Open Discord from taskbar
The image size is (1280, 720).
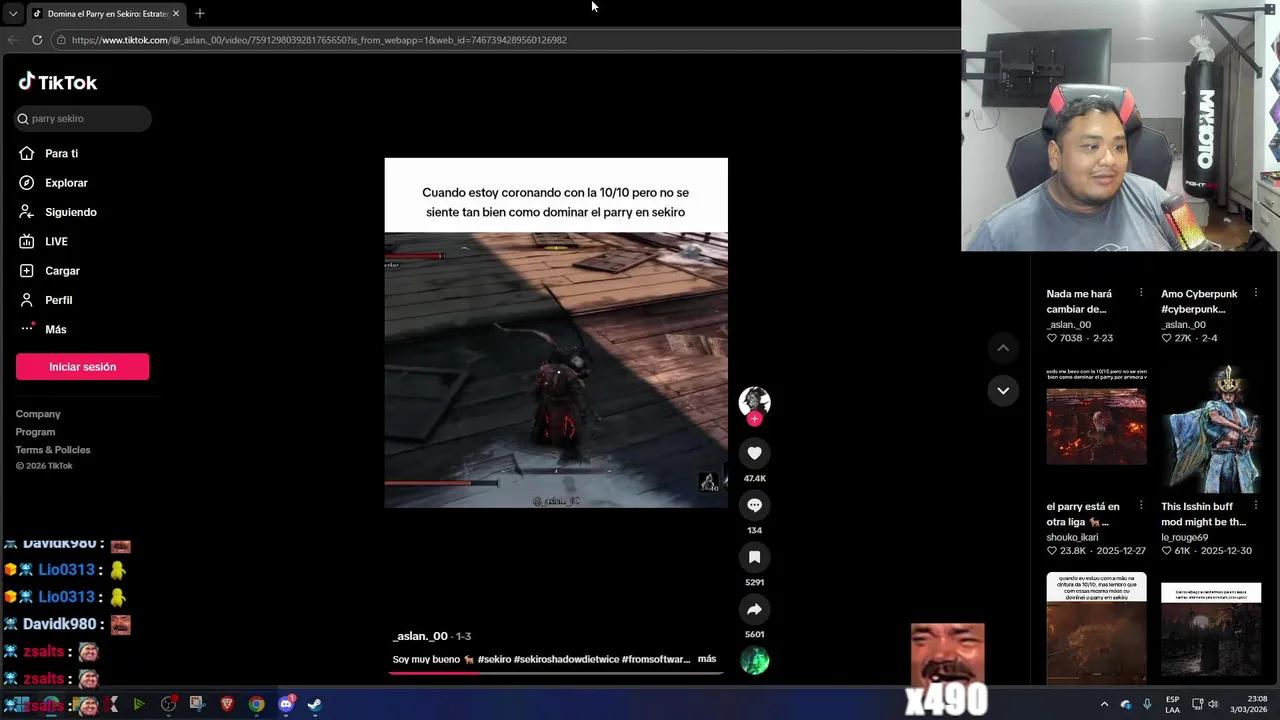pyautogui.click(x=286, y=704)
